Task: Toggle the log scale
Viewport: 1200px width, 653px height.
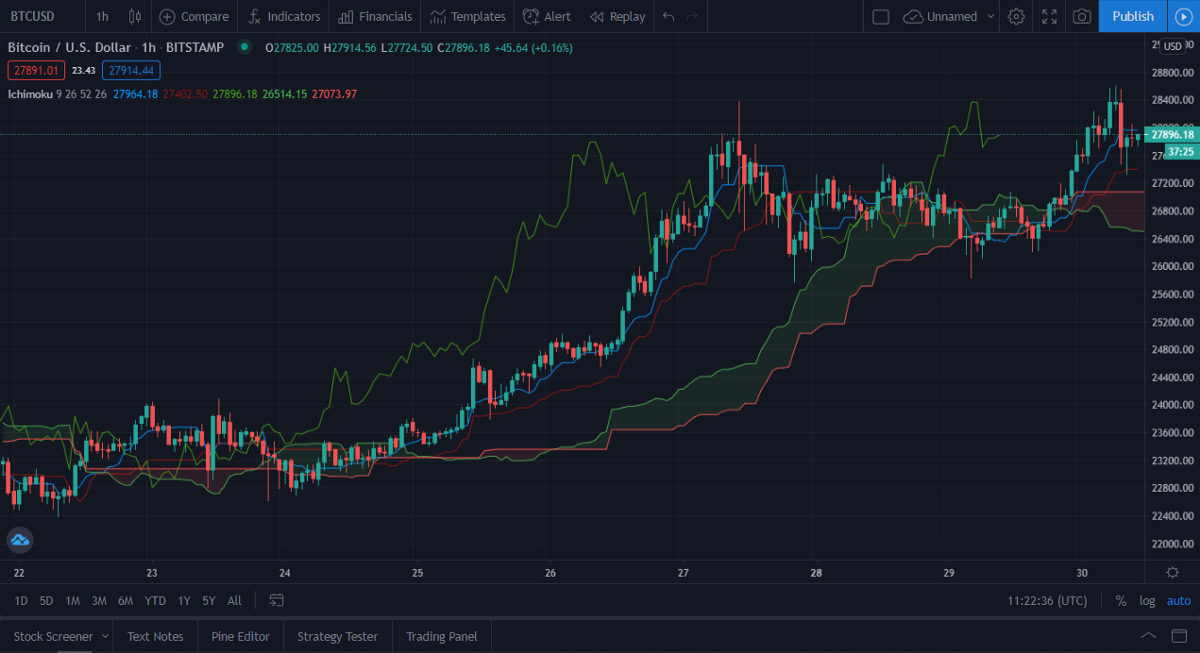Action: click(x=1146, y=600)
